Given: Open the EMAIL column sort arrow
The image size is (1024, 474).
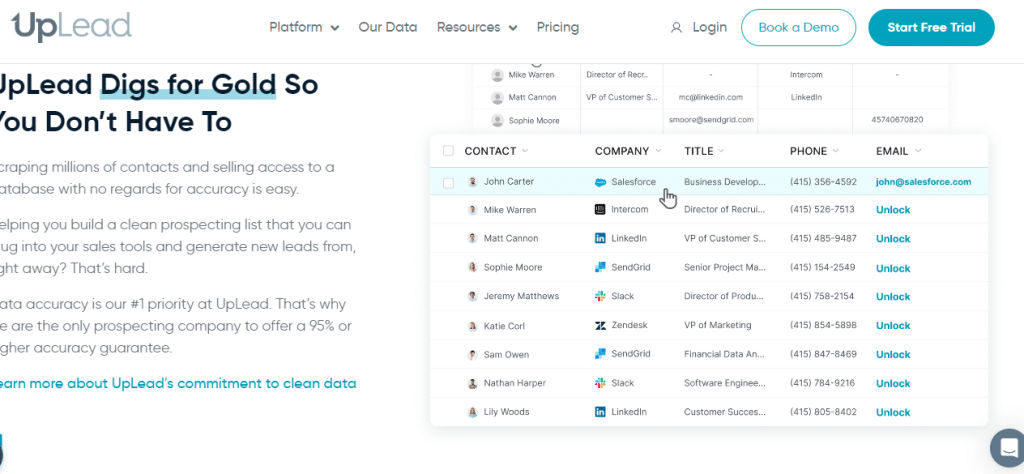Looking at the screenshot, I should [x=918, y=151].
